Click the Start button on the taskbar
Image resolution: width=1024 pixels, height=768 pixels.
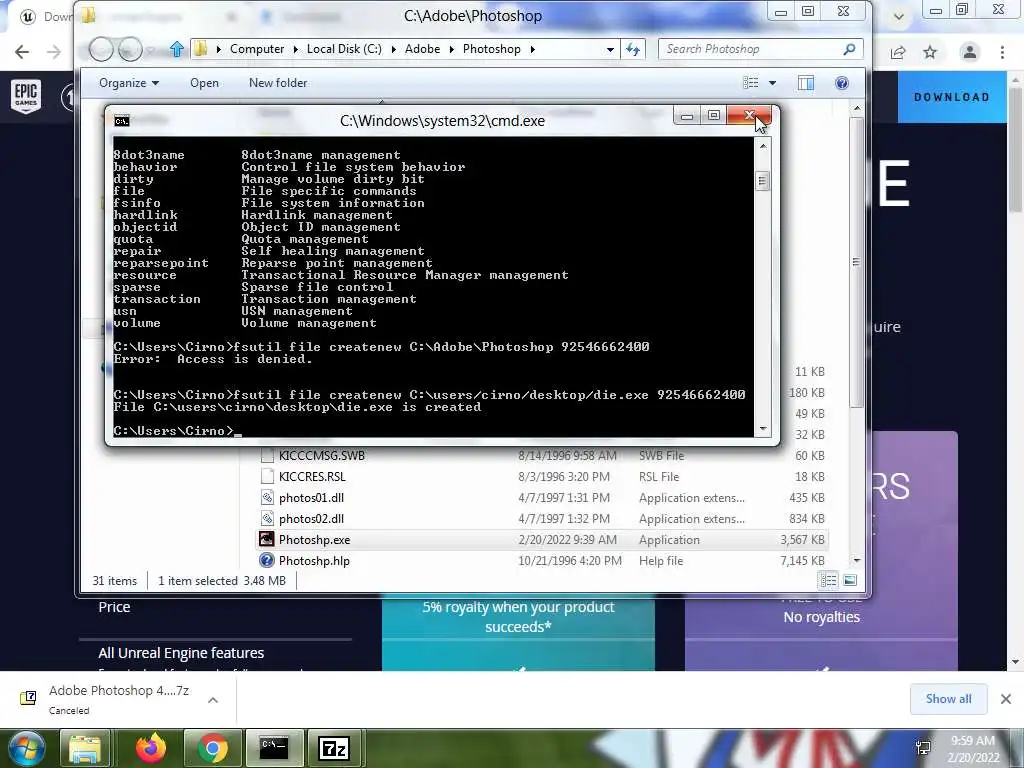(x=27, y=748)
